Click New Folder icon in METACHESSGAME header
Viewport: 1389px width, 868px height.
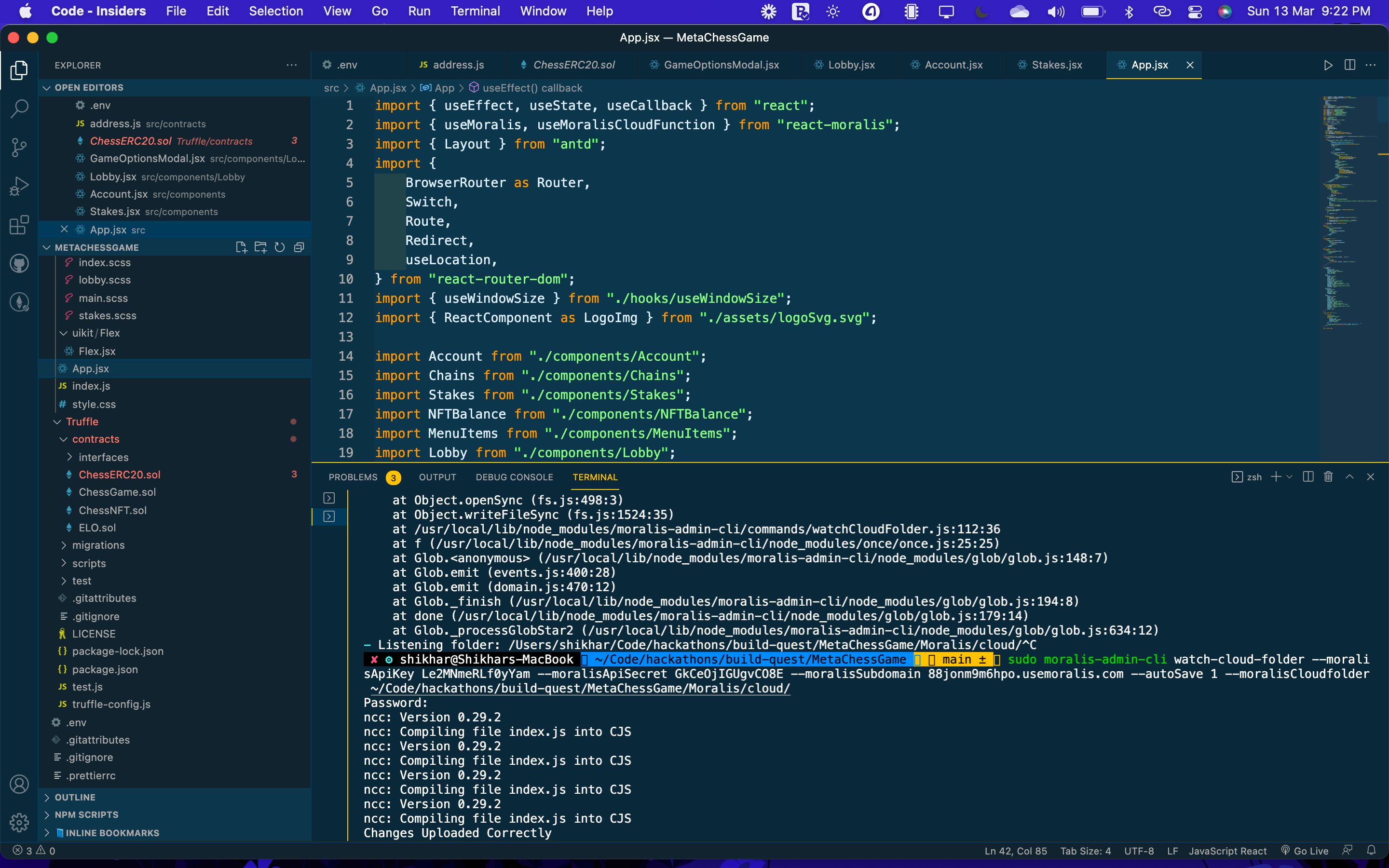point(260,247)
